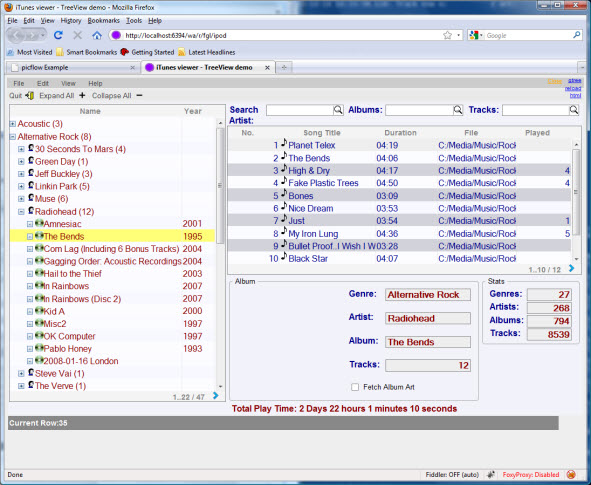Image resolution: width=591 pixels, height=485 pixels.
Task: Click the Latest Headlines feed icon
Action: pos(182,52)
